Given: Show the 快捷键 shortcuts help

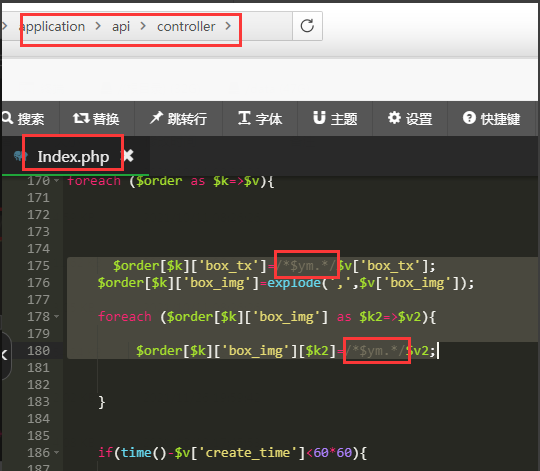Looking at the screenshot, I should pyautogui.click(x=491, y=119).
